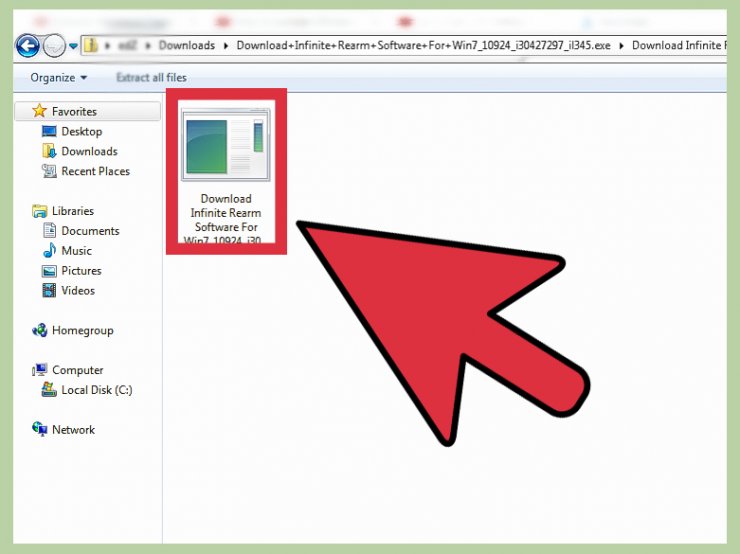
Task: Click Extract all files button
Action: [151, 77]
